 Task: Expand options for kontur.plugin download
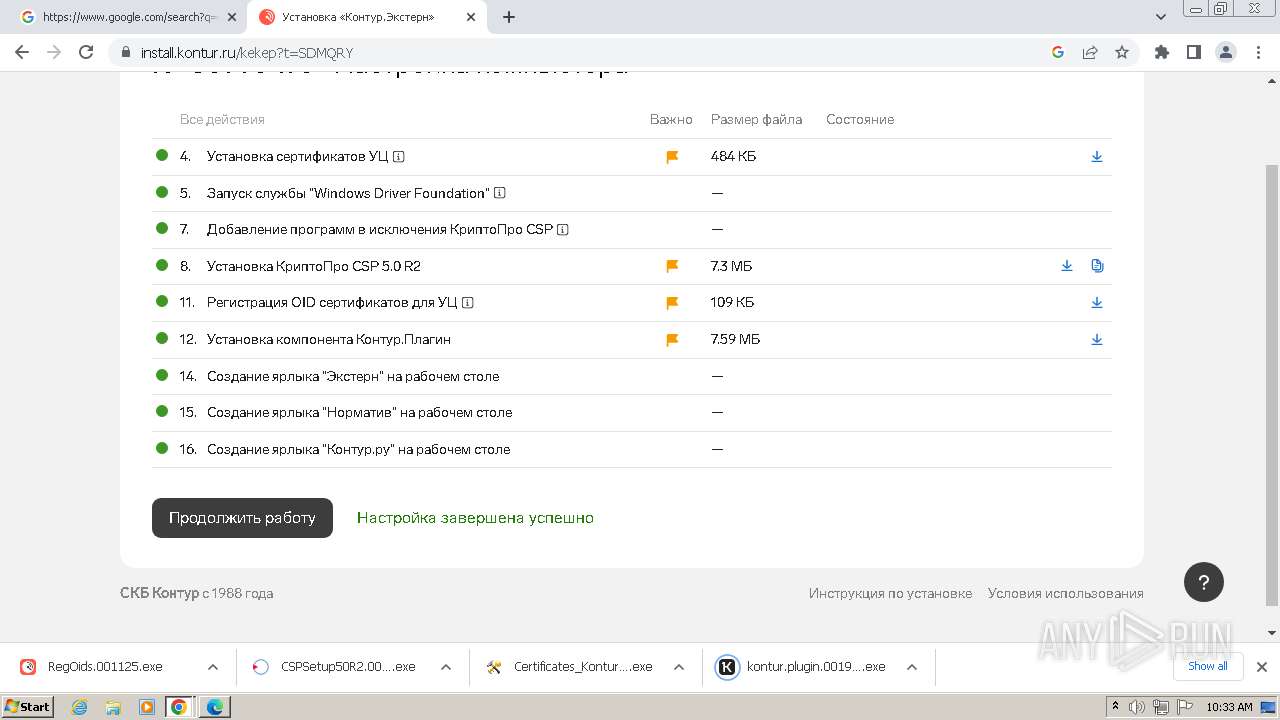click(912, 667)
